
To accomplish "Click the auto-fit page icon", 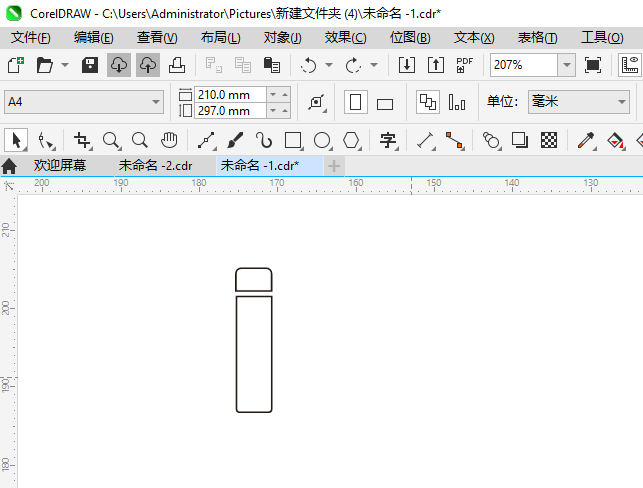I will point(317,102).
